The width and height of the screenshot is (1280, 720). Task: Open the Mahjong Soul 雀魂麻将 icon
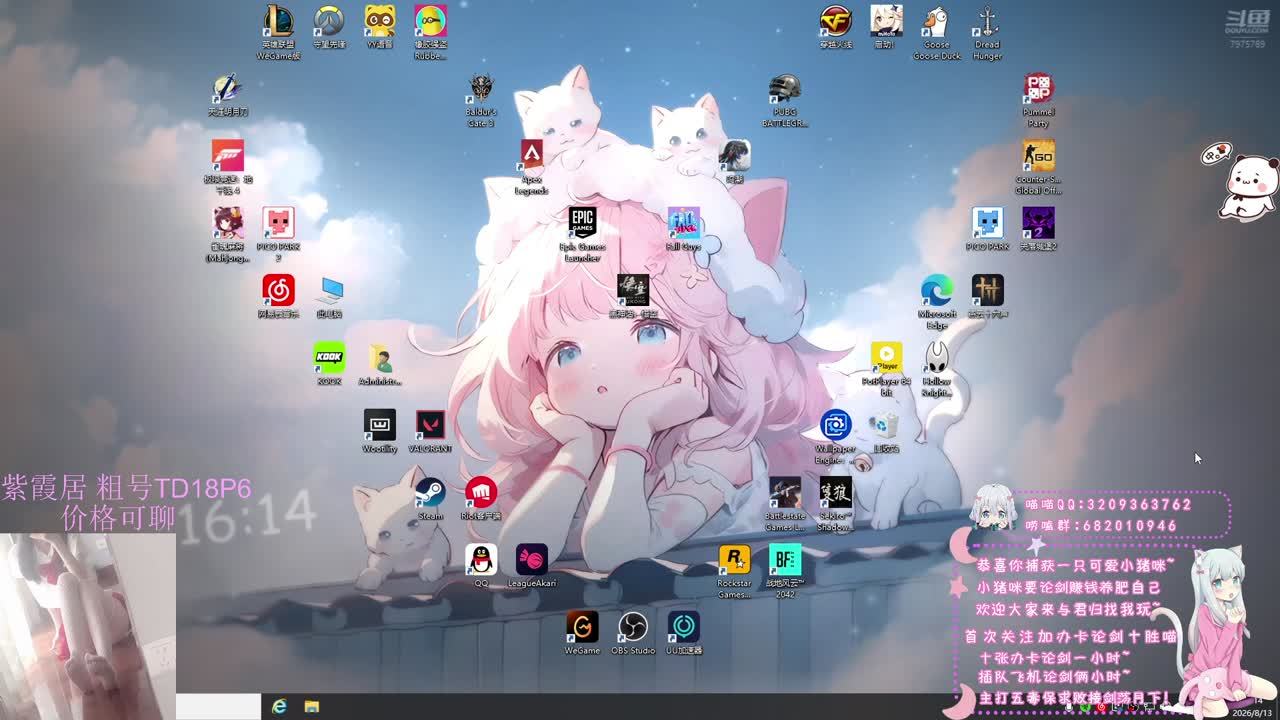point(227,222)
